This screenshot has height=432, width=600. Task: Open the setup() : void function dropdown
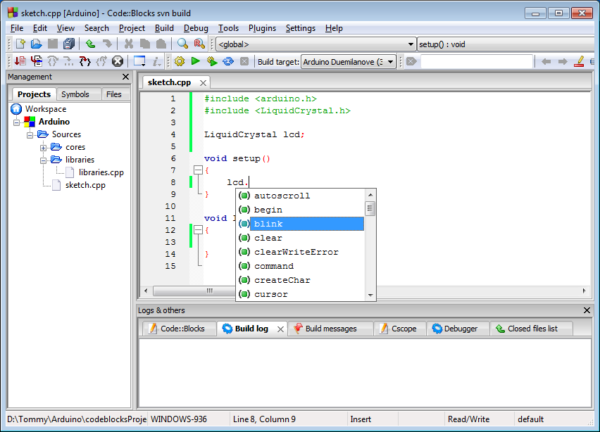506,44
